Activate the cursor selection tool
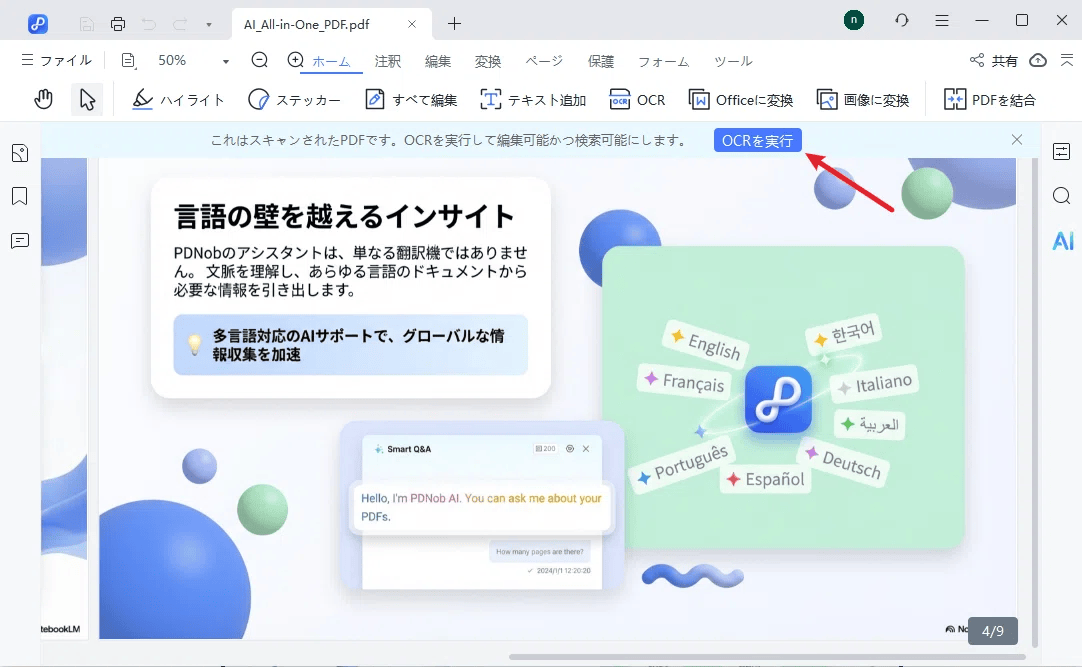Viewport: 1082px width, 667px height. coord(87,98)
